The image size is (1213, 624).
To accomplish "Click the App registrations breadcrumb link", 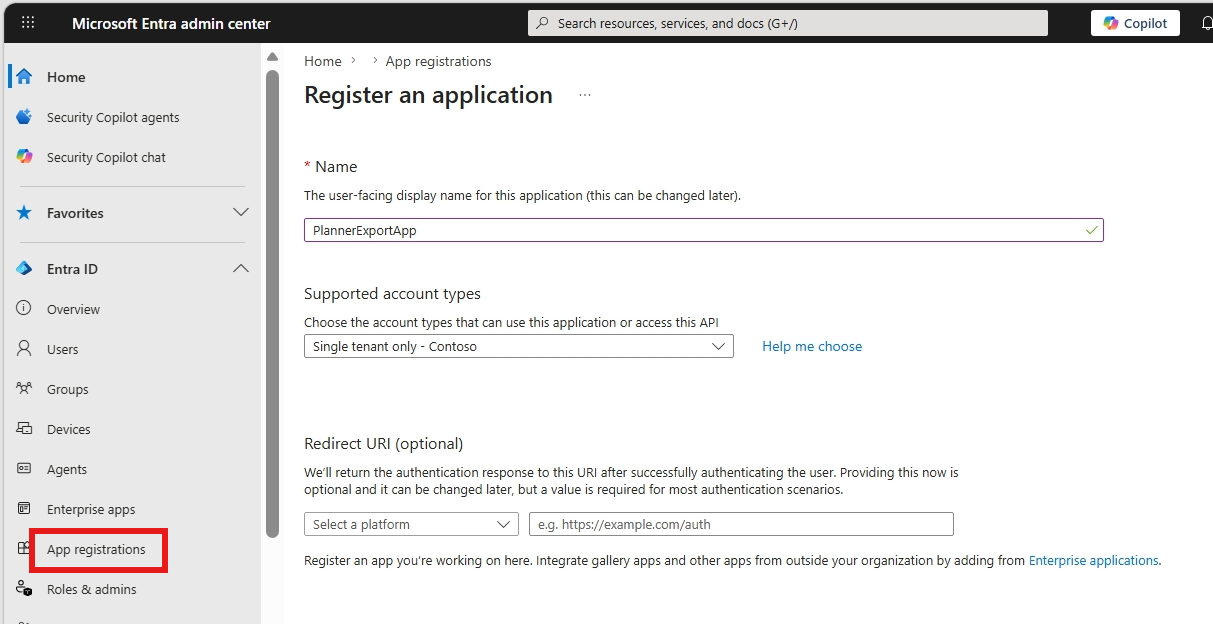I will pos(439,61).
